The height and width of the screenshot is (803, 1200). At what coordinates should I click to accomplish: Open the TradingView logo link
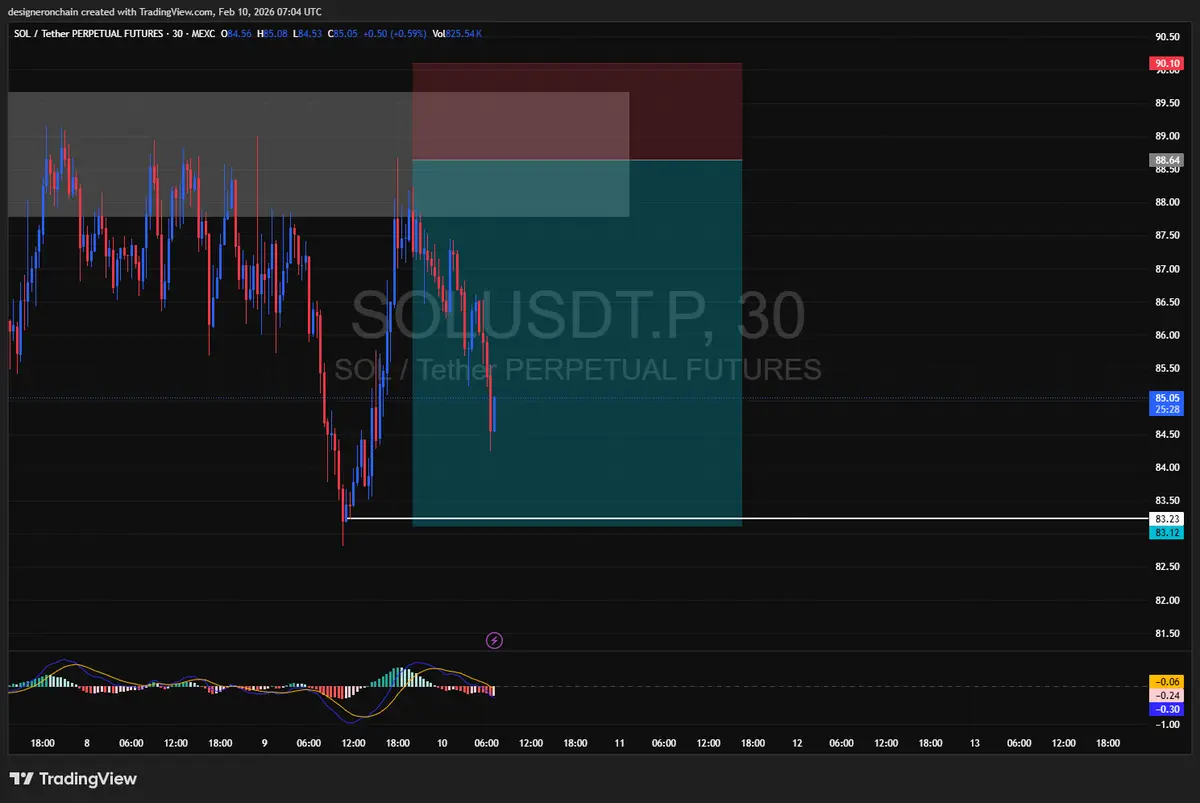(73, 779)
